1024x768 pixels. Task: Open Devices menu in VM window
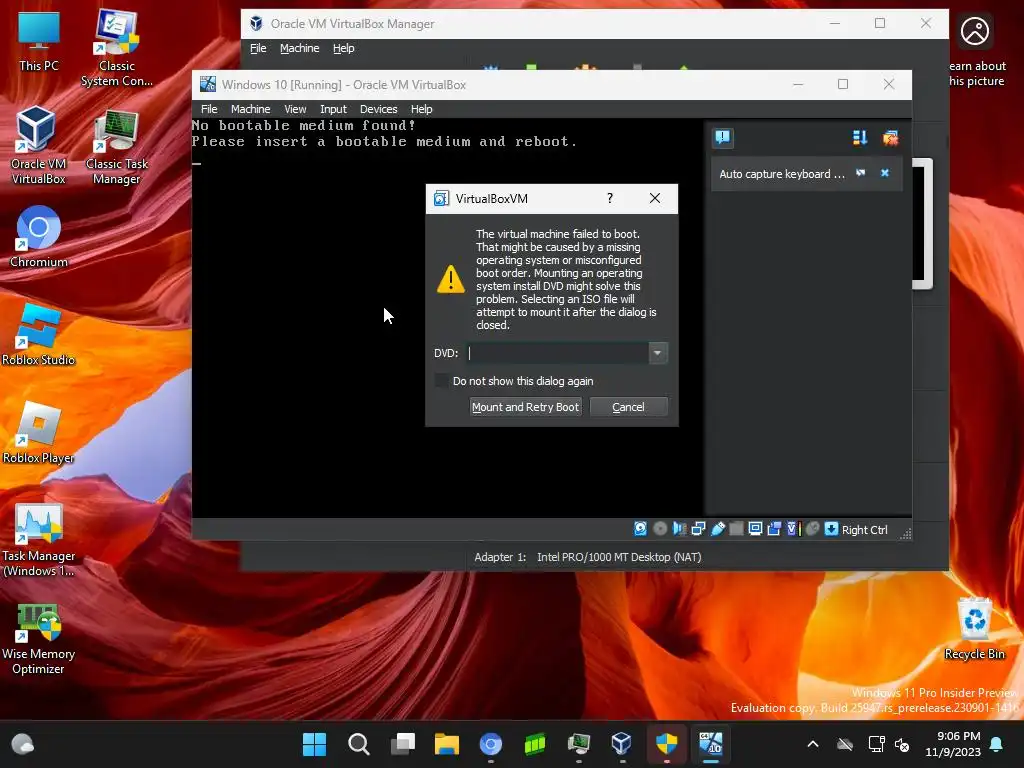click(378, 109)
